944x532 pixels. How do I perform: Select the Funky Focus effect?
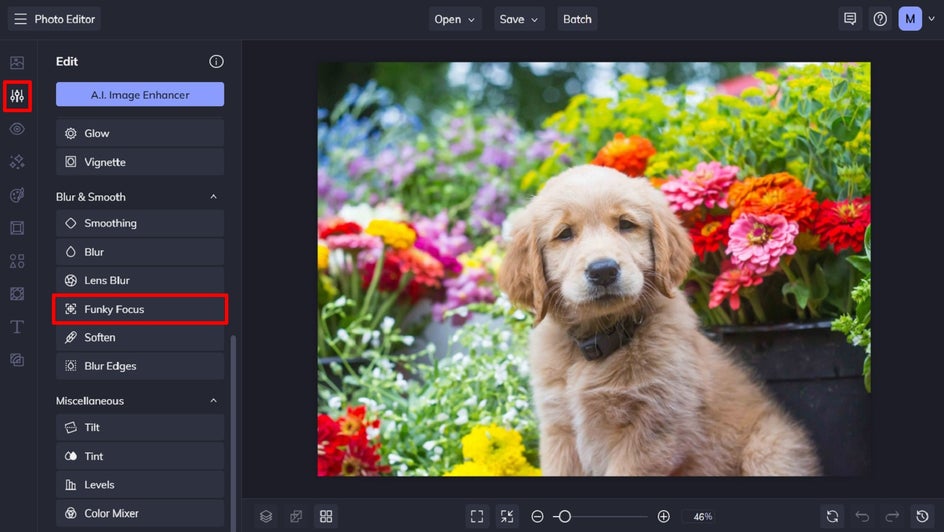[140, 309]
